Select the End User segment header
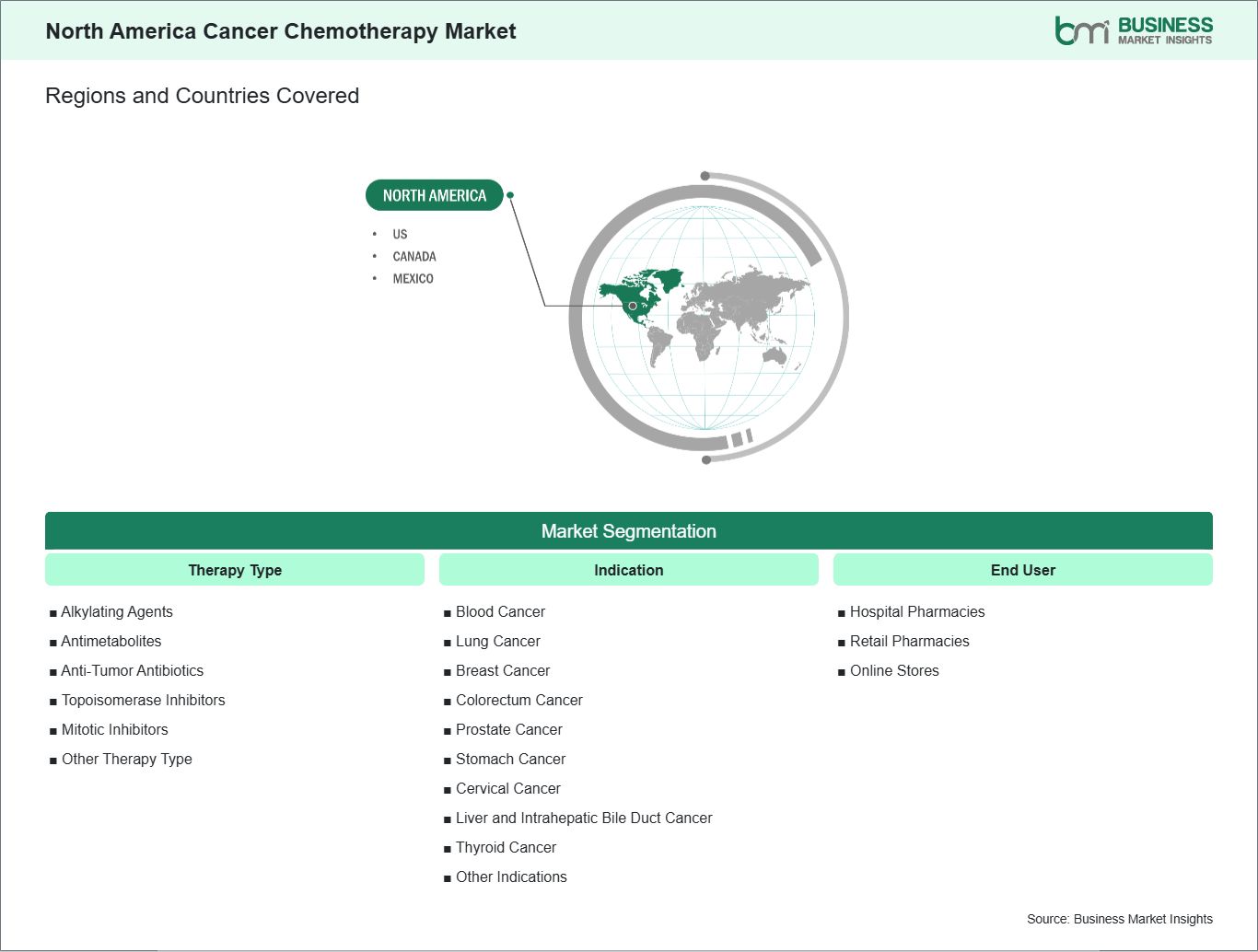The height and width of the screenshot is (952, 1258). click(1022, 570)
